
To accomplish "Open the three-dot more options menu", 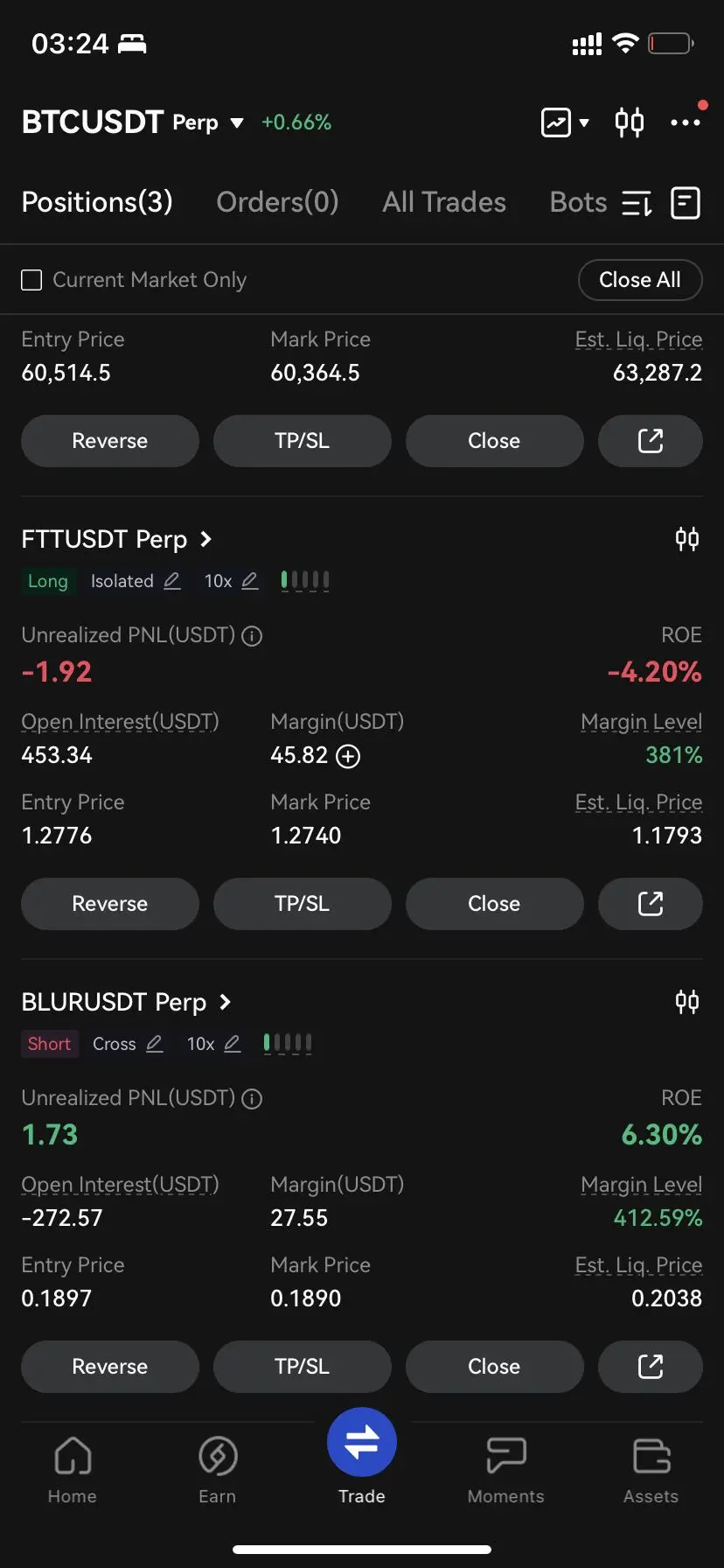I will coord(685,122).
